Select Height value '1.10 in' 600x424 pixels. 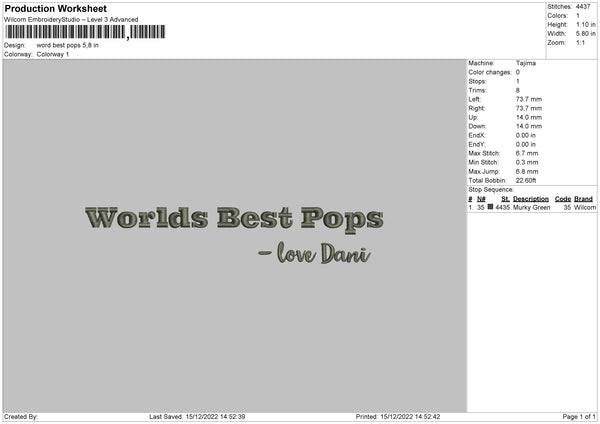[585, 24]
